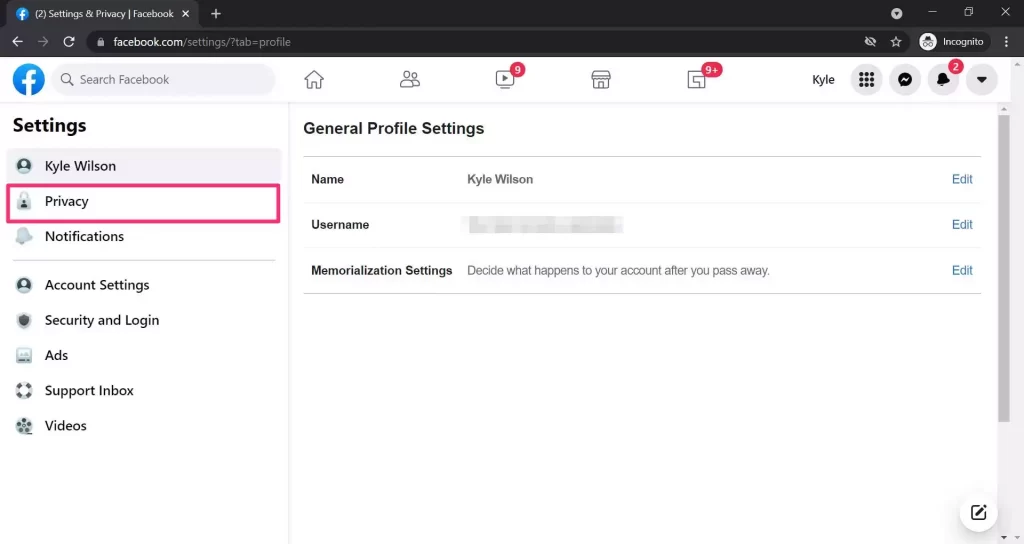Open the nine-dot Menu grid icon
1024x544 pixels.
[x=866, y=80]
